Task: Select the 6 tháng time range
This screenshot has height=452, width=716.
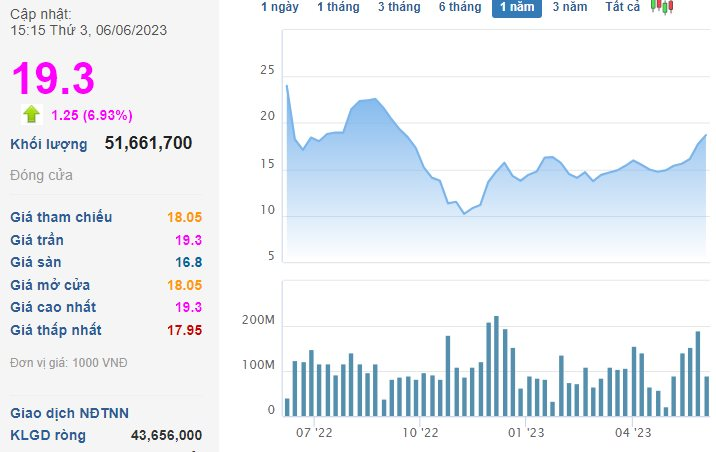Action: (460, 7)
